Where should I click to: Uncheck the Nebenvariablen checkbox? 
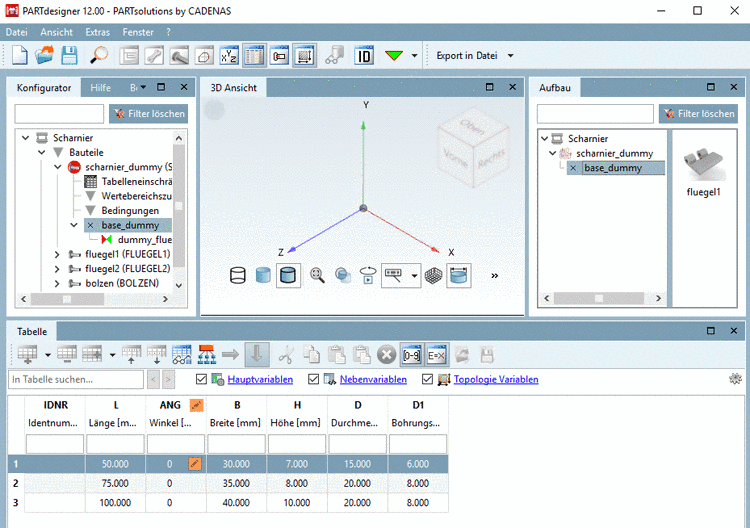point(313,379)
